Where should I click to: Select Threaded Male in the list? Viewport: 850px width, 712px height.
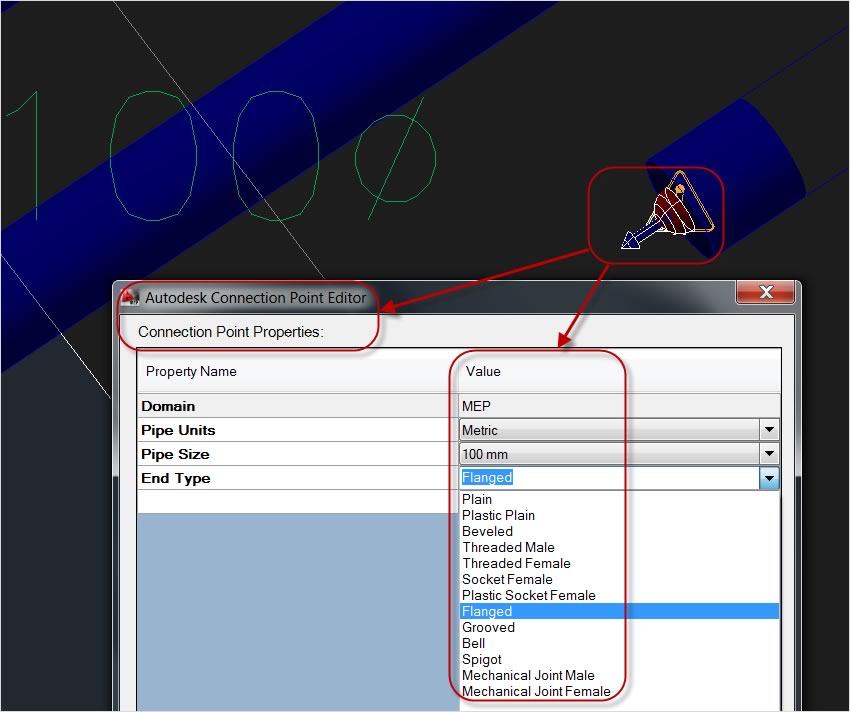[x=508, y=547]
